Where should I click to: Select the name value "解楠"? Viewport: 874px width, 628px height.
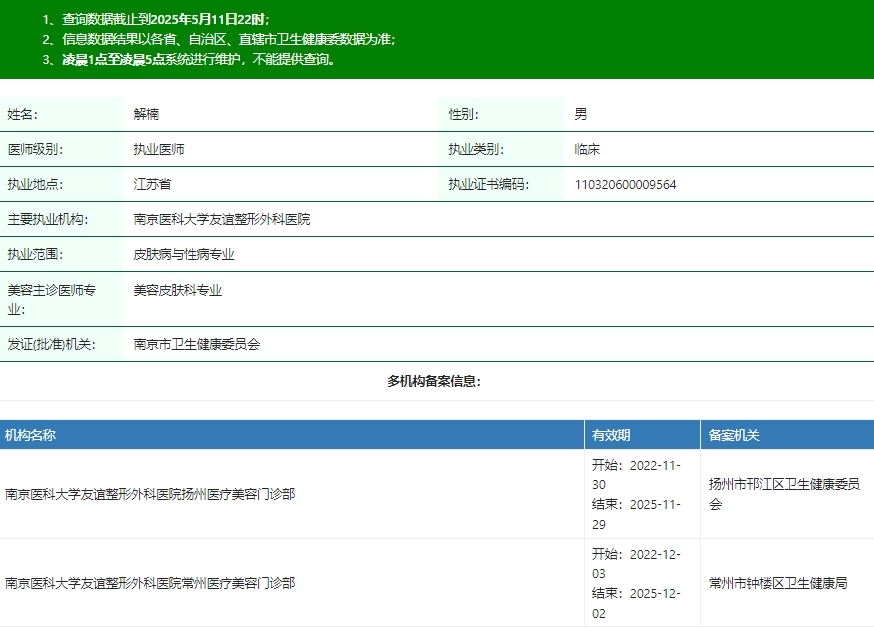pos(146,114)
